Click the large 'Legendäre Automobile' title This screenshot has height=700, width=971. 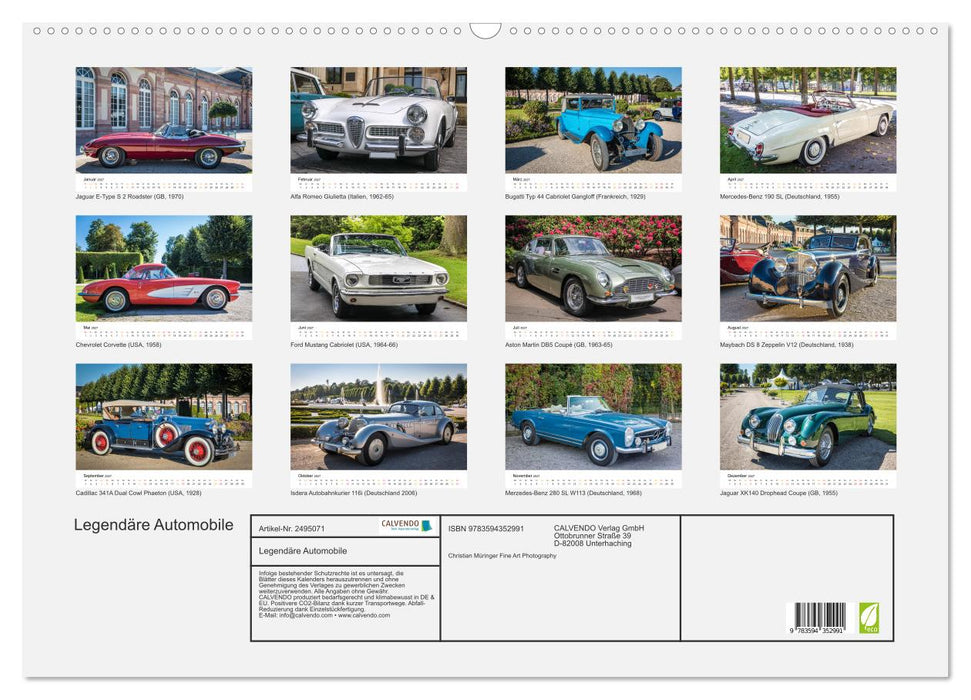154,525
